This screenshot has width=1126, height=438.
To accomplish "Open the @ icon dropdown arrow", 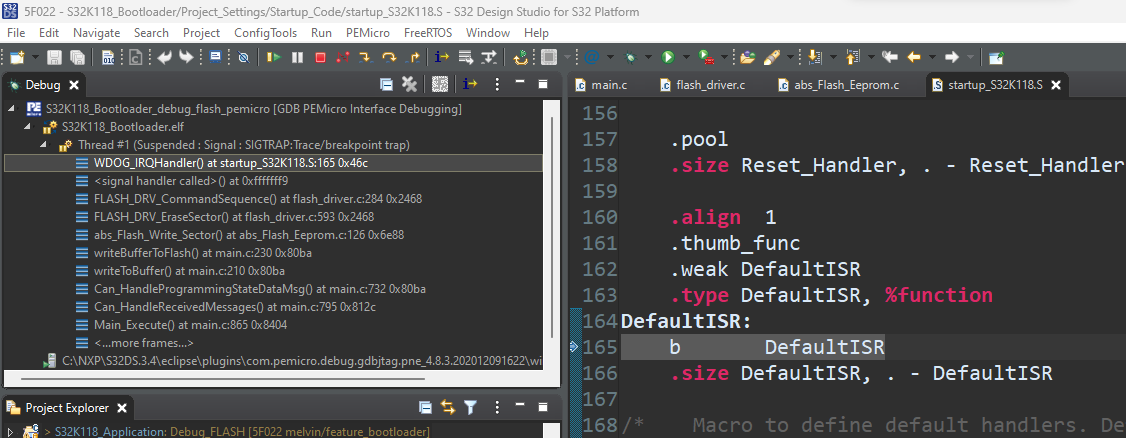I will [x=610, y=57].
